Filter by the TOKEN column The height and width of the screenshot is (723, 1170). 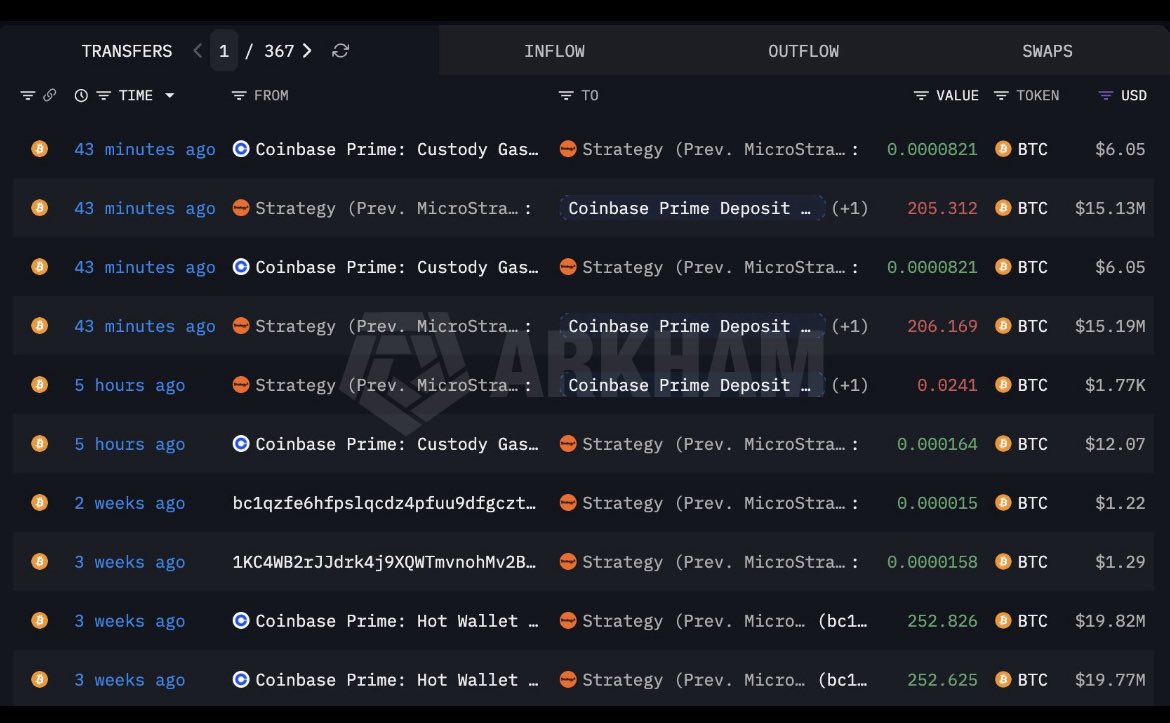click(1001, 96)
